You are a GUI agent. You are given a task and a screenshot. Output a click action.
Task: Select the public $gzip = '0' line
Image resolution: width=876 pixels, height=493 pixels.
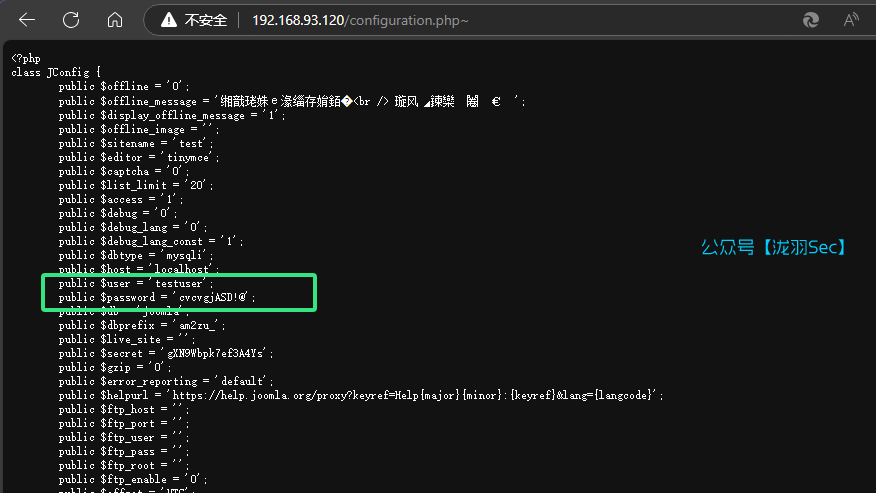(x=115, y=367)
